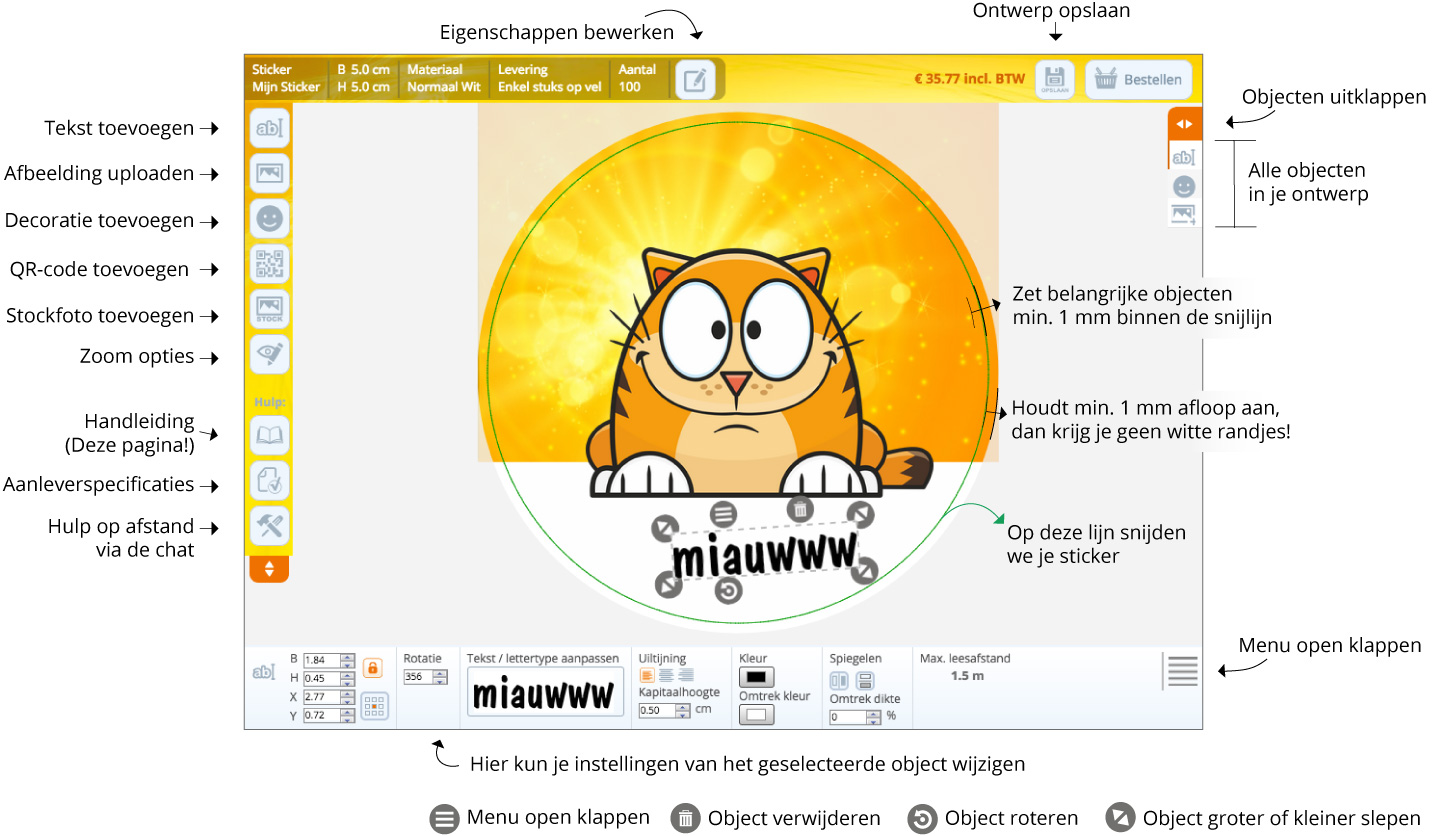The width and height of the screenshot is (1432, 836).
Task: Toggle horizontal mirroring under Spiegelen
Action: point(839,681)
